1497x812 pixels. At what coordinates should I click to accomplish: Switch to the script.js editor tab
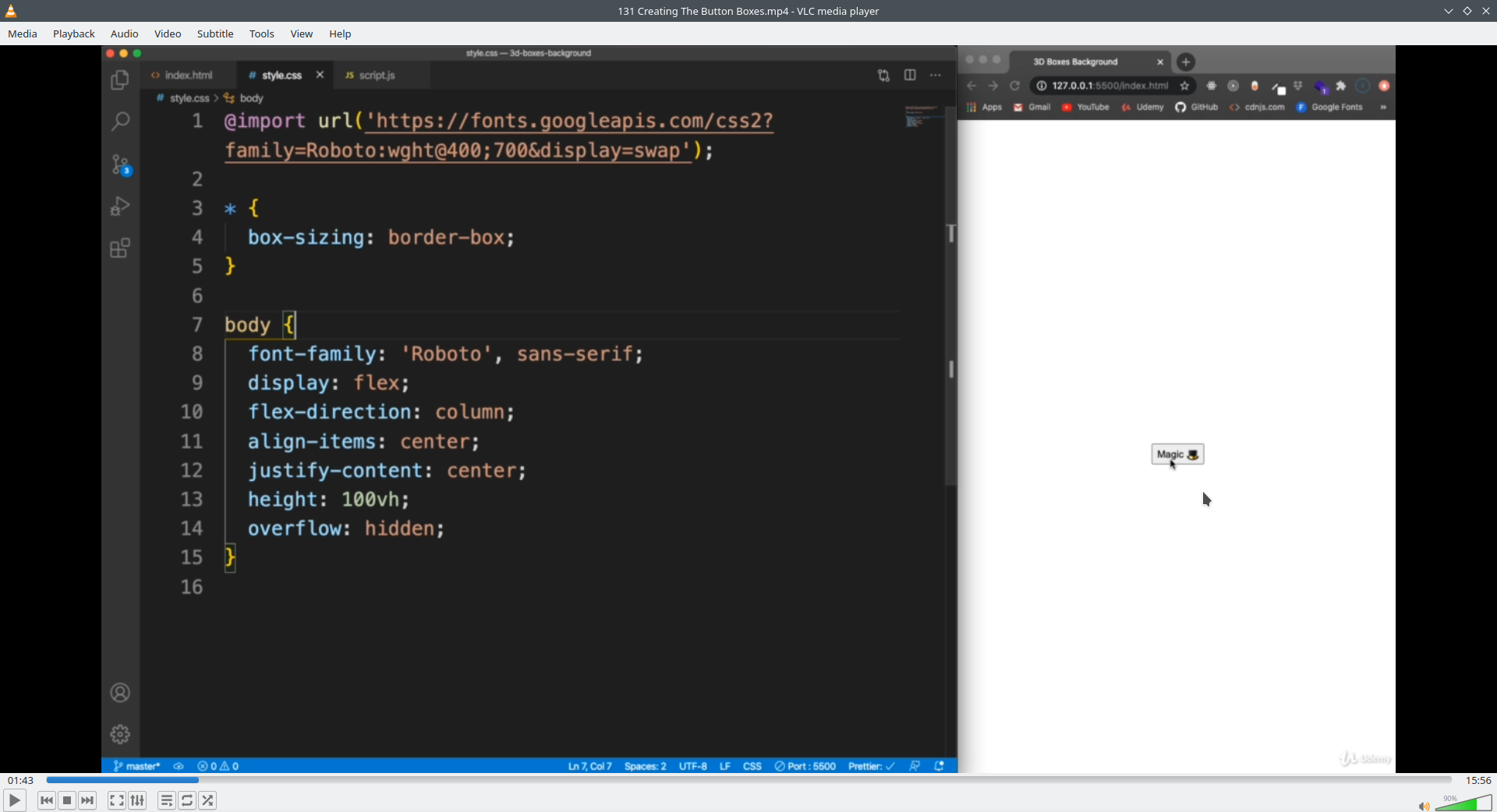click(377, 75)
